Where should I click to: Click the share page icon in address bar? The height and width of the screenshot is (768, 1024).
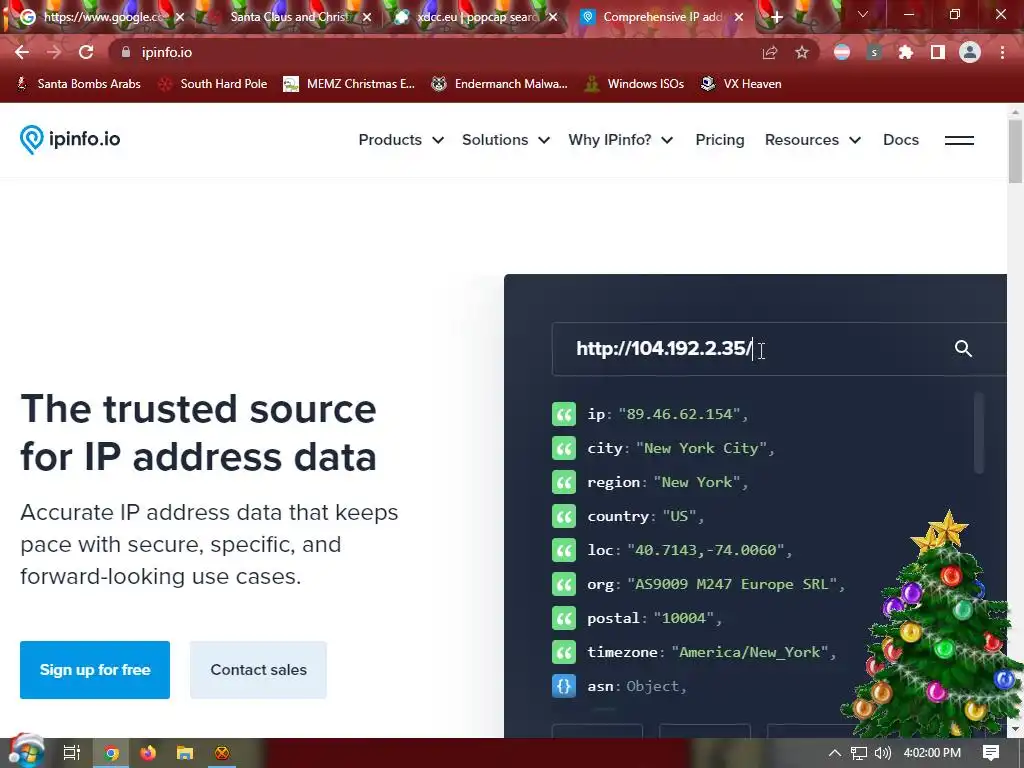(x=770, y=52)
